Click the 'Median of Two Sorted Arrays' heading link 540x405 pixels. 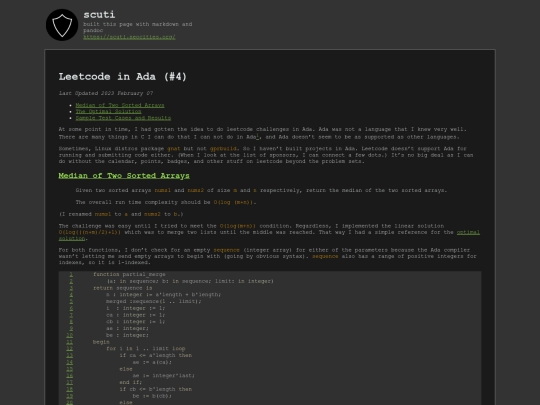coord(124,176)
